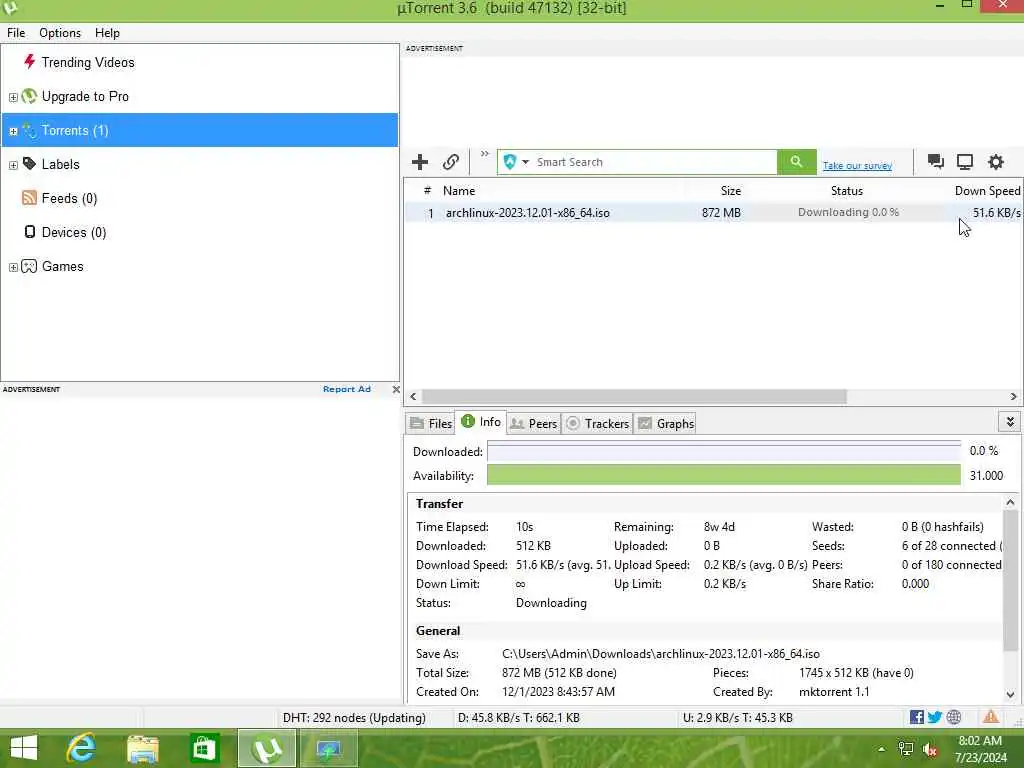The height and width of the screenshot is (768, 1024).
Task: Sort by the Status column header
Action: [x=846, y=191]
